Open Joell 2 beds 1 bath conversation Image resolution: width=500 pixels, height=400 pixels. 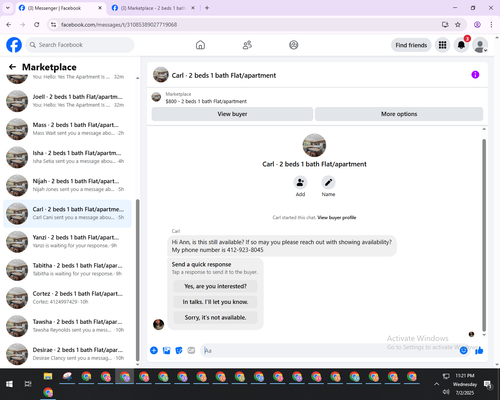68,101
